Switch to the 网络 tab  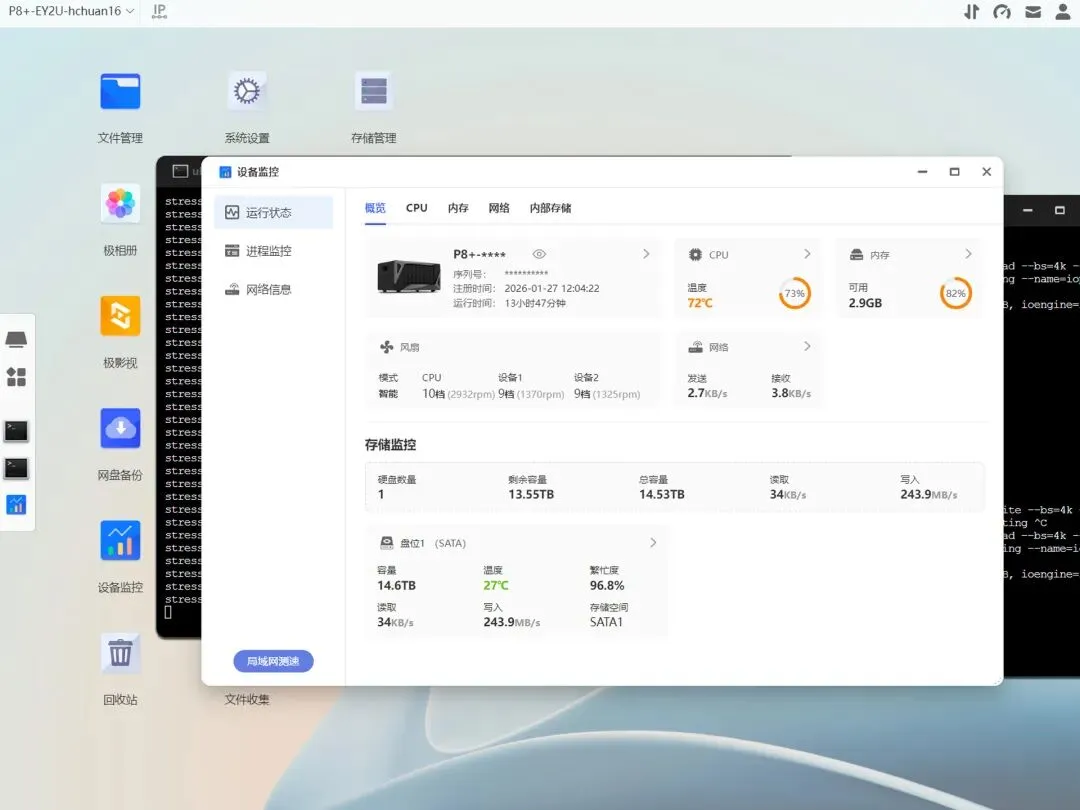(499, 208)
